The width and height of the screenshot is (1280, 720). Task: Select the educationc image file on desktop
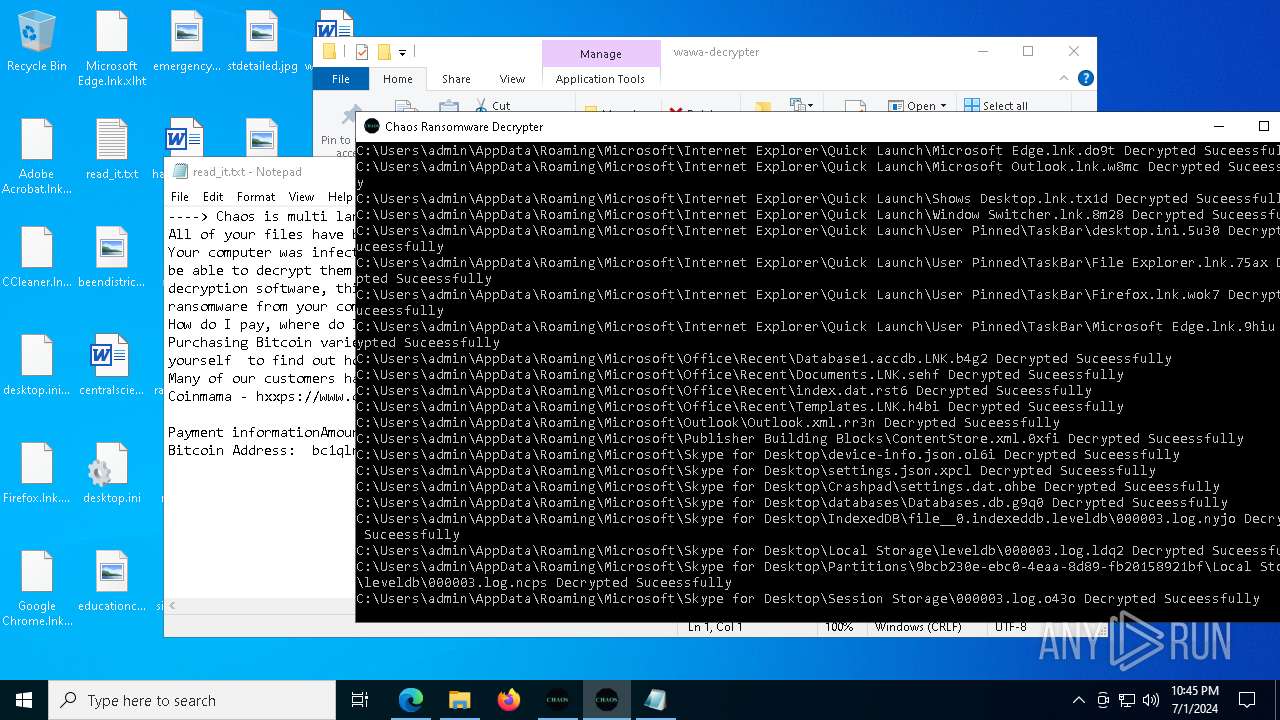pos(112,582)
